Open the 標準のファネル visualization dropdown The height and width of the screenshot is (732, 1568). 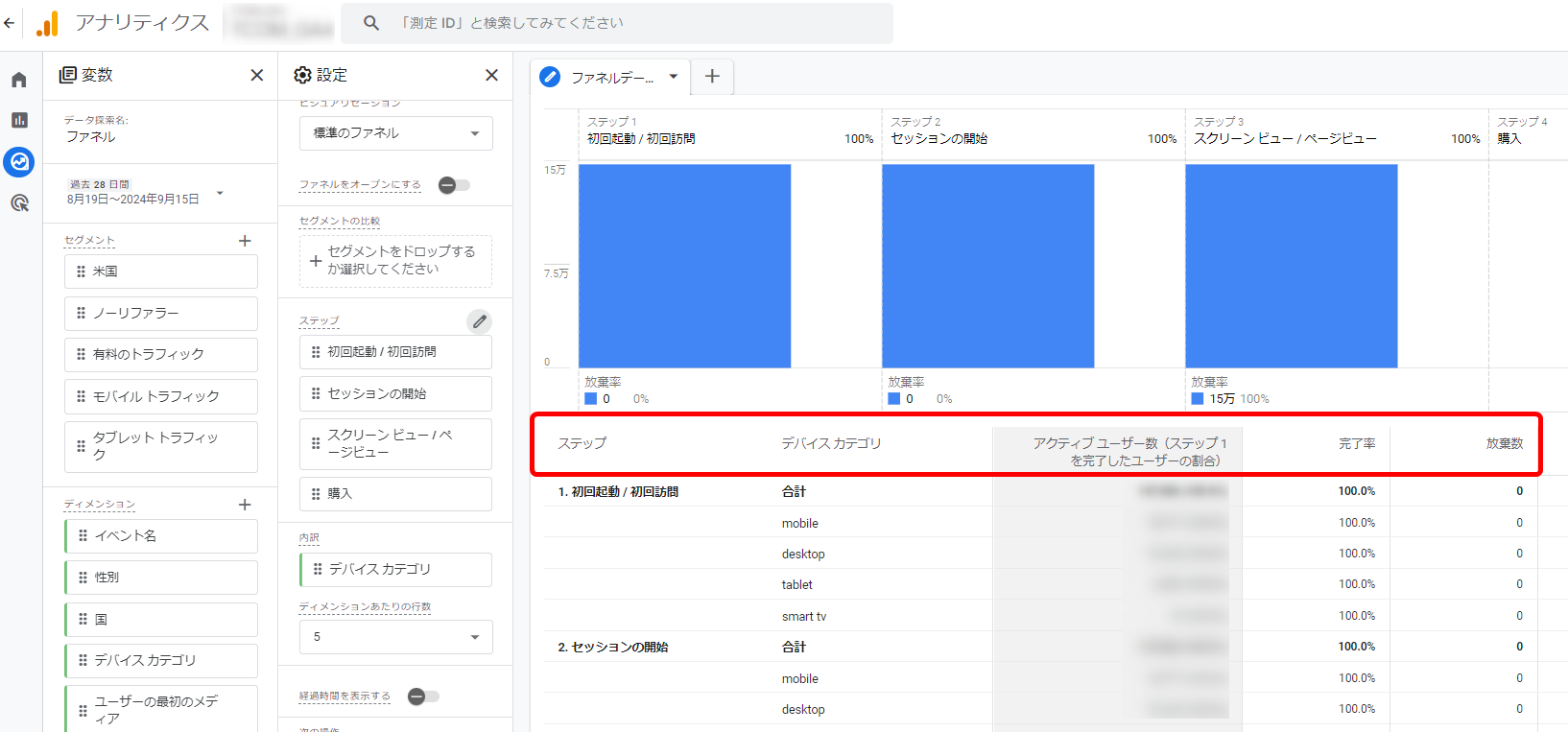[396, 133]
